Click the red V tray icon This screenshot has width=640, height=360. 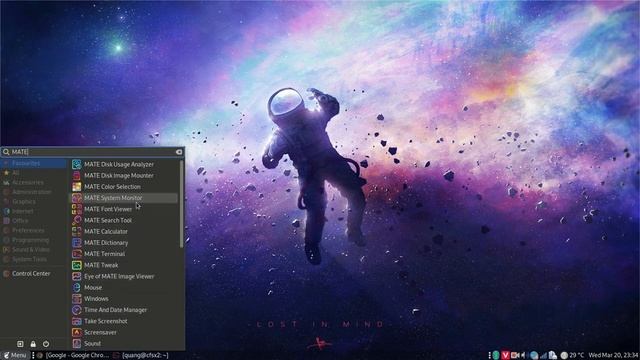(505, 356)
